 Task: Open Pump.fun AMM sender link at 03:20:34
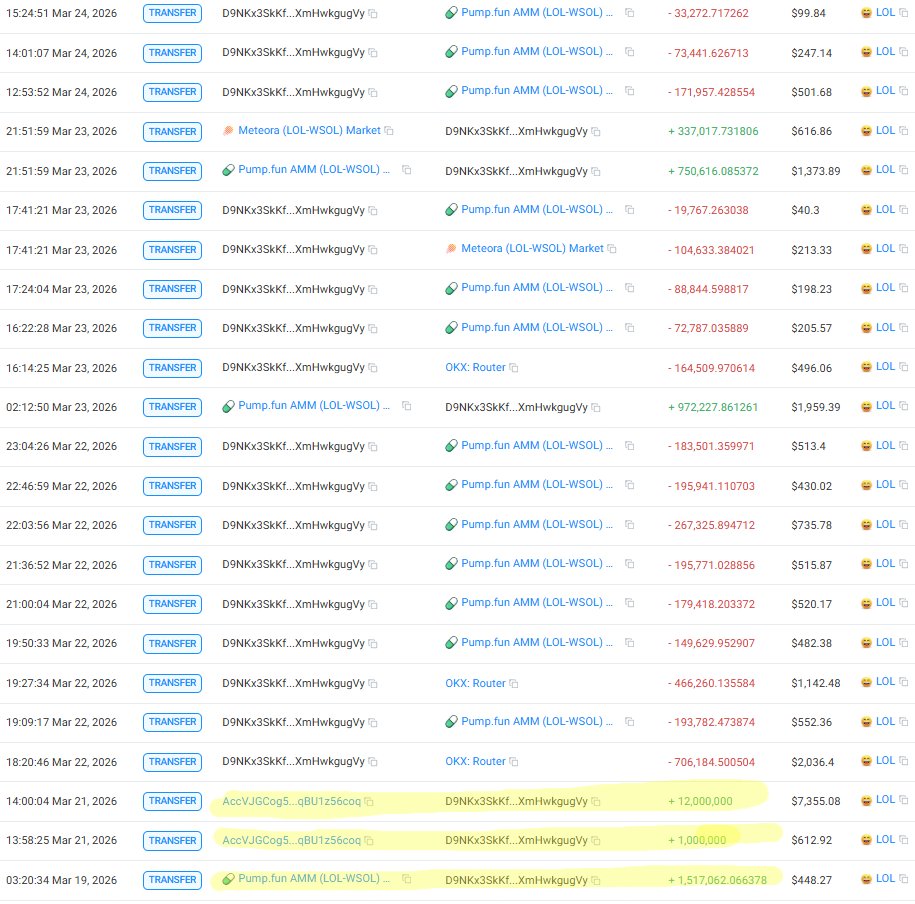[x=313, y=878]
